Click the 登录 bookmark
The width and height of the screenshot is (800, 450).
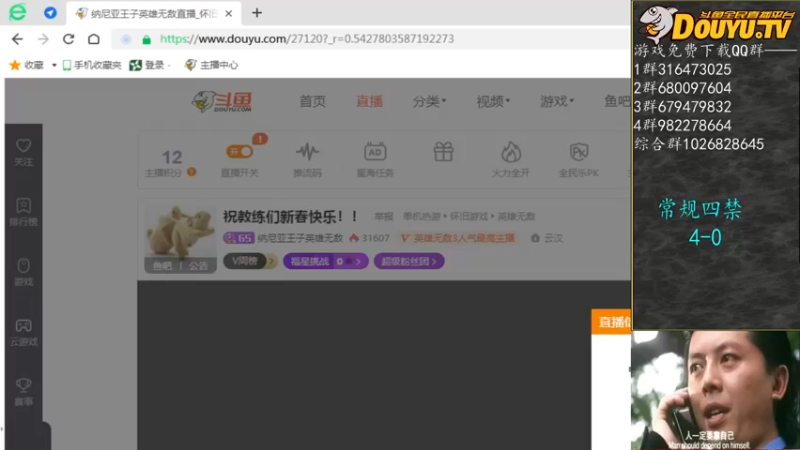147,65
